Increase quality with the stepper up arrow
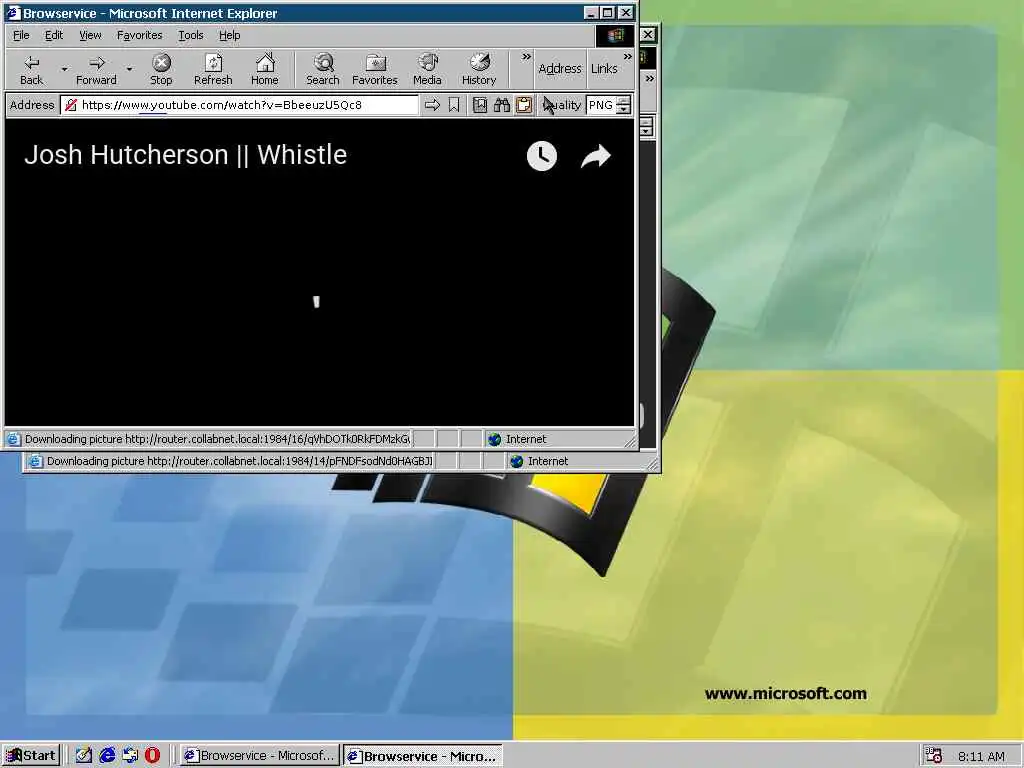The height and width of the screenshot is (768, 1024). [x=624, y=100]
